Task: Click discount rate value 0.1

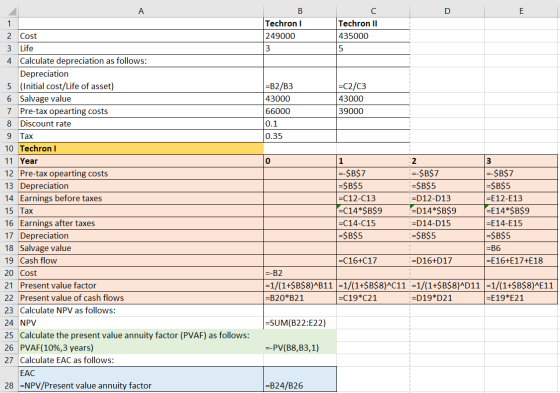Action: click(300, 124)
